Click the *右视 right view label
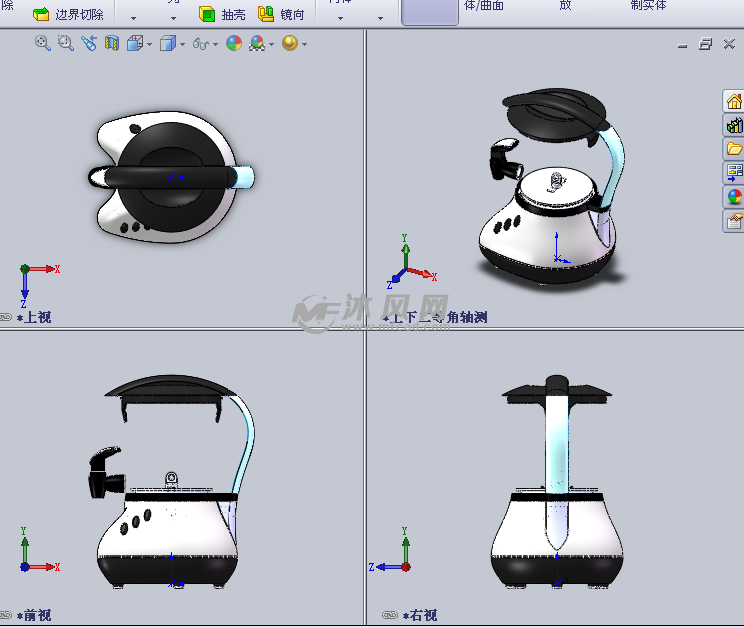 (x=420, y=615)
